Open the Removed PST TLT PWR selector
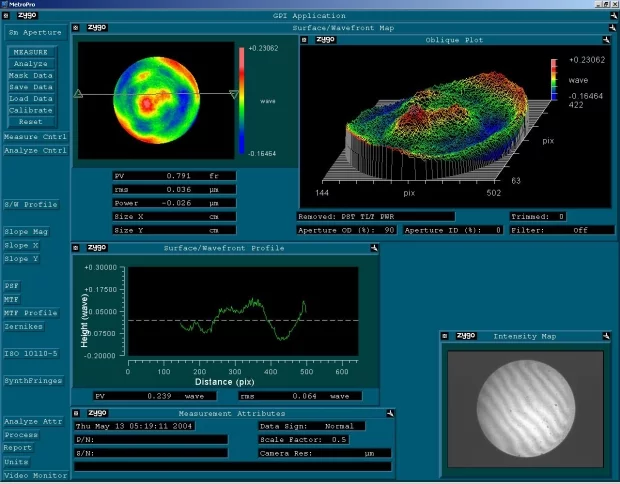This screenshot has height=484, width=620. tap(376, 215)
